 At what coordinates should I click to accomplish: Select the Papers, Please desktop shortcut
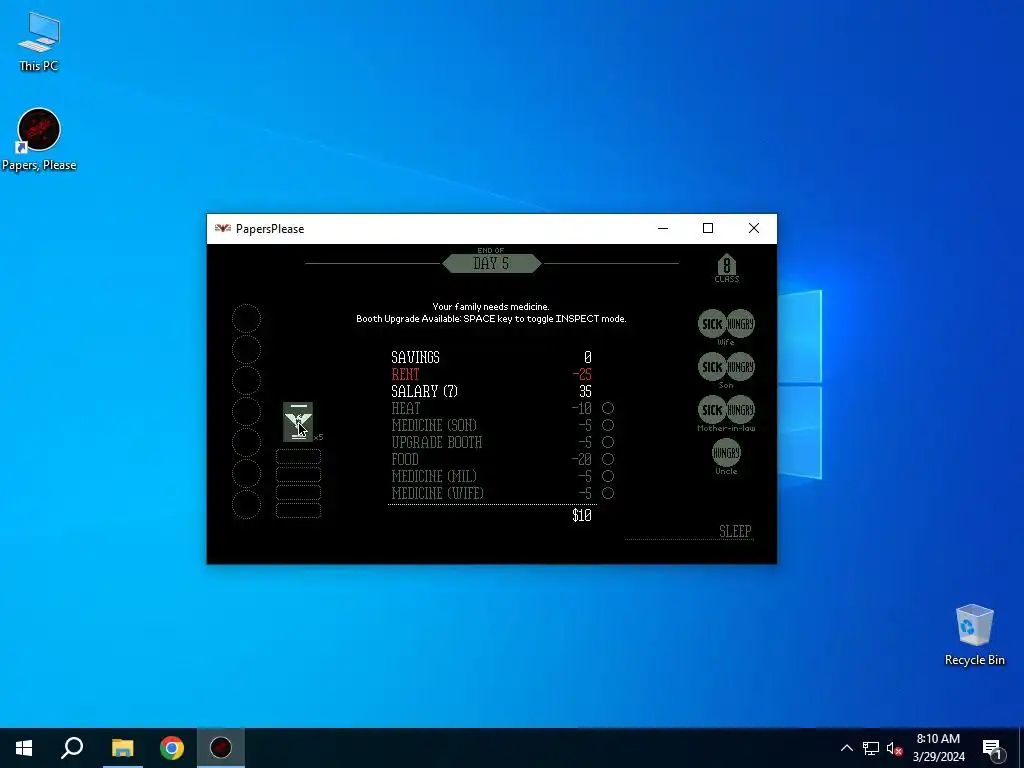tap(39, 140)
